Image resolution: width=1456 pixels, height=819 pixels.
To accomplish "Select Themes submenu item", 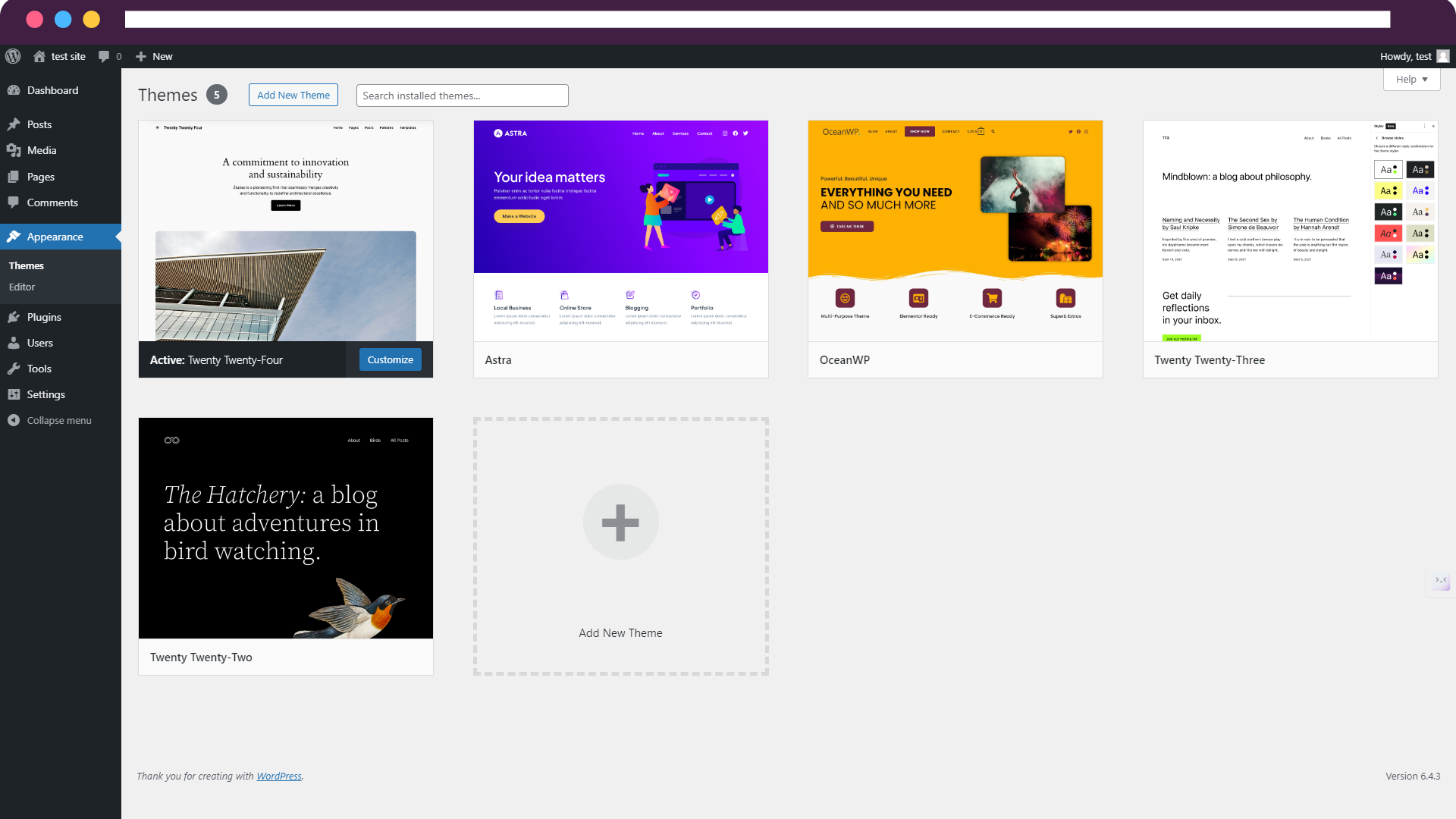I will (x=27, y=265).
